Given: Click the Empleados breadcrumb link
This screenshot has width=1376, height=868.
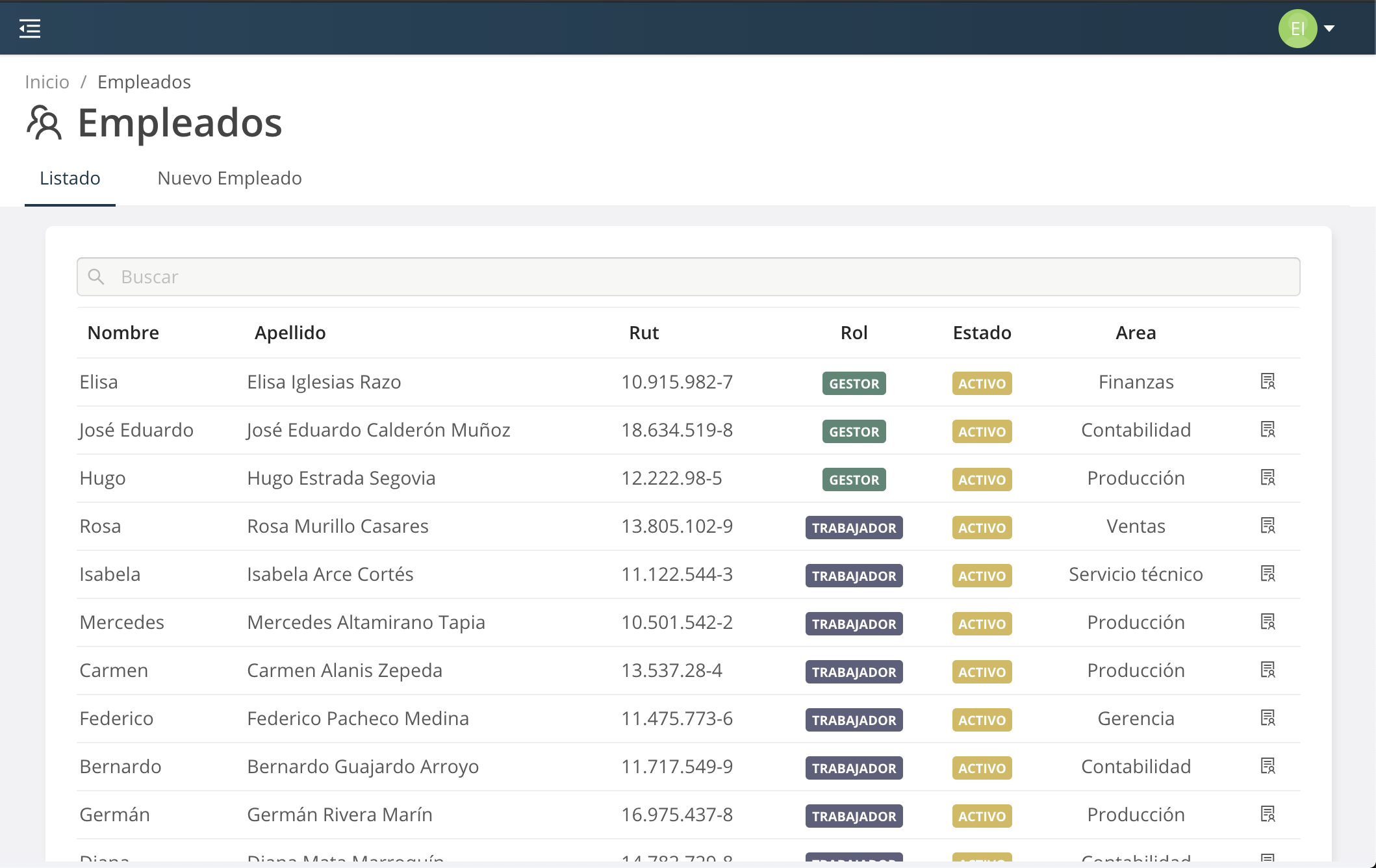Looking at the screenshot, I should [144, 82].
